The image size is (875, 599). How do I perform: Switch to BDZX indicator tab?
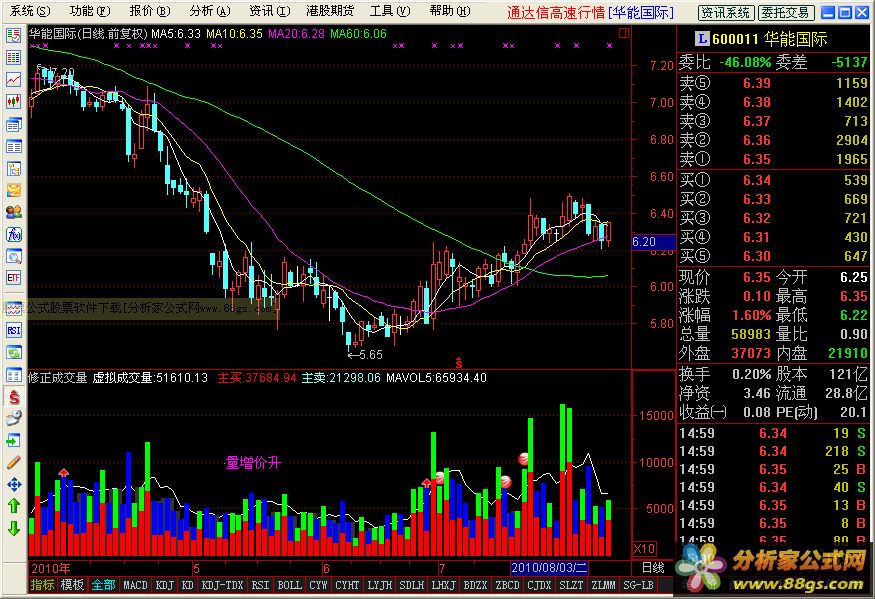(x=475, y=585)
